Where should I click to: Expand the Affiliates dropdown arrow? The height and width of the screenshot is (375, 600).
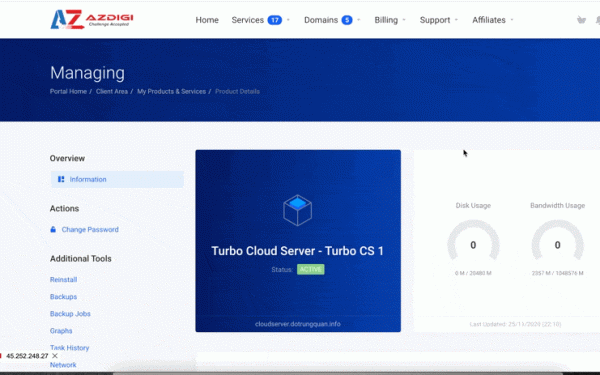(512, 20)
